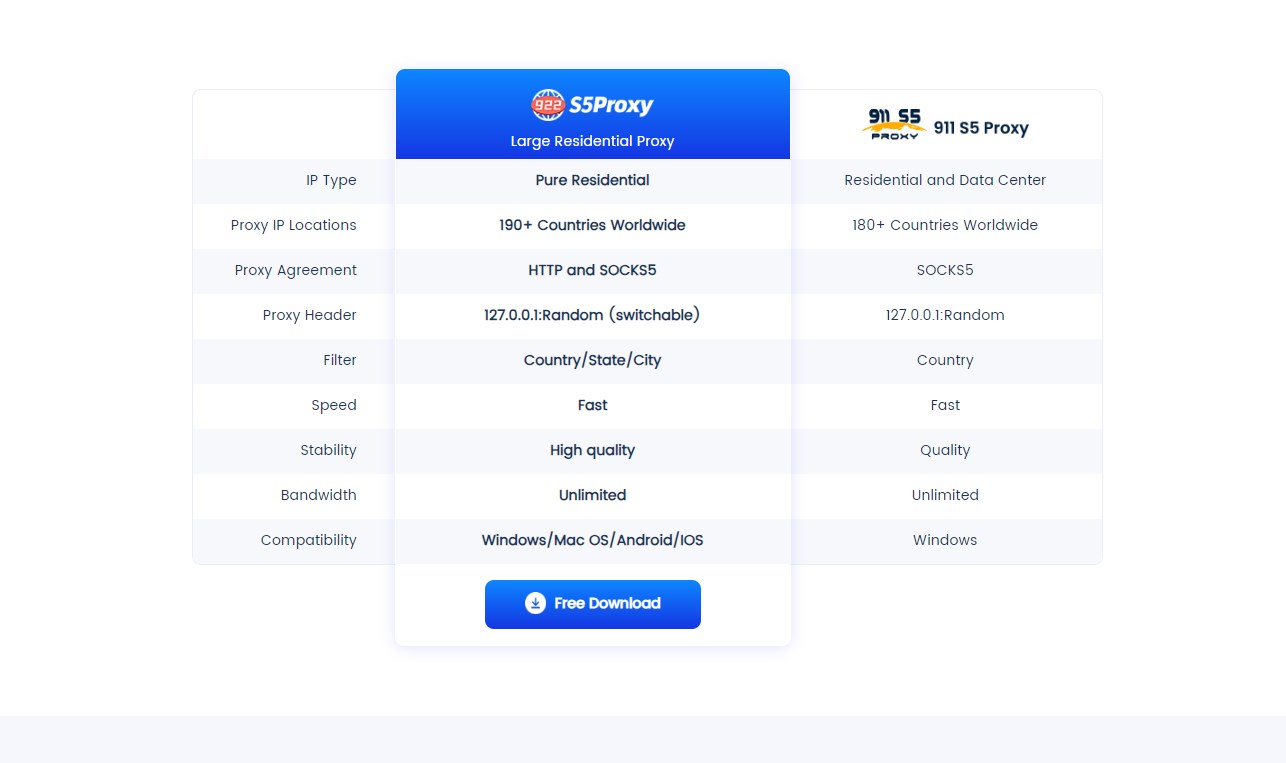Click the 'Windows/Mac OS/Android/IOS' cell
The width and height of the screenshot is (1286, 763).
pyautogui.click(x=592, y=540)
